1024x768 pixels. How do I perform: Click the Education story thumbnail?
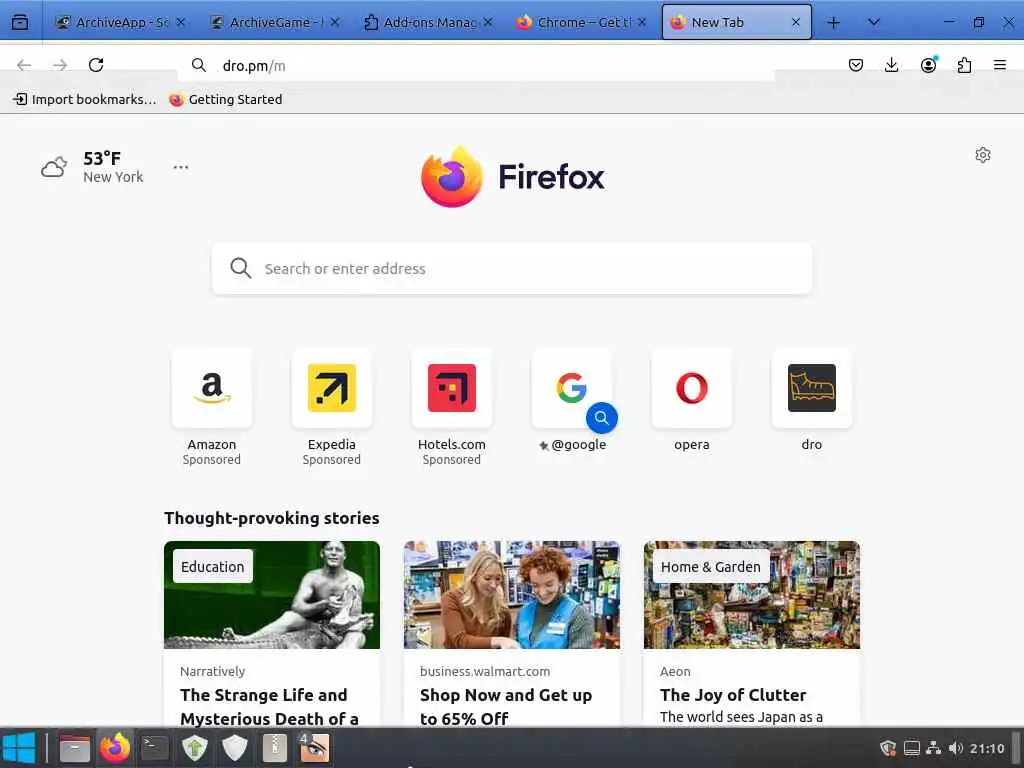(272, 595)
